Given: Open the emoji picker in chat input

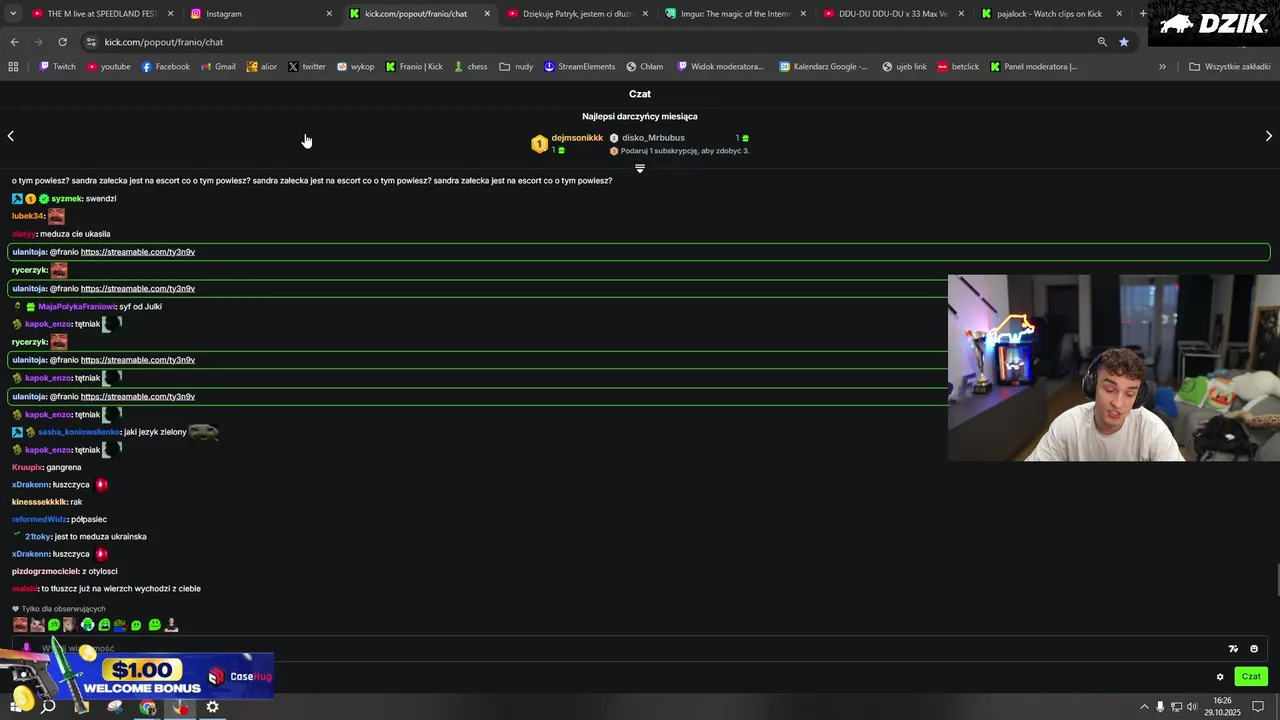Looking at the screenshot, I should click(1254, 649).
